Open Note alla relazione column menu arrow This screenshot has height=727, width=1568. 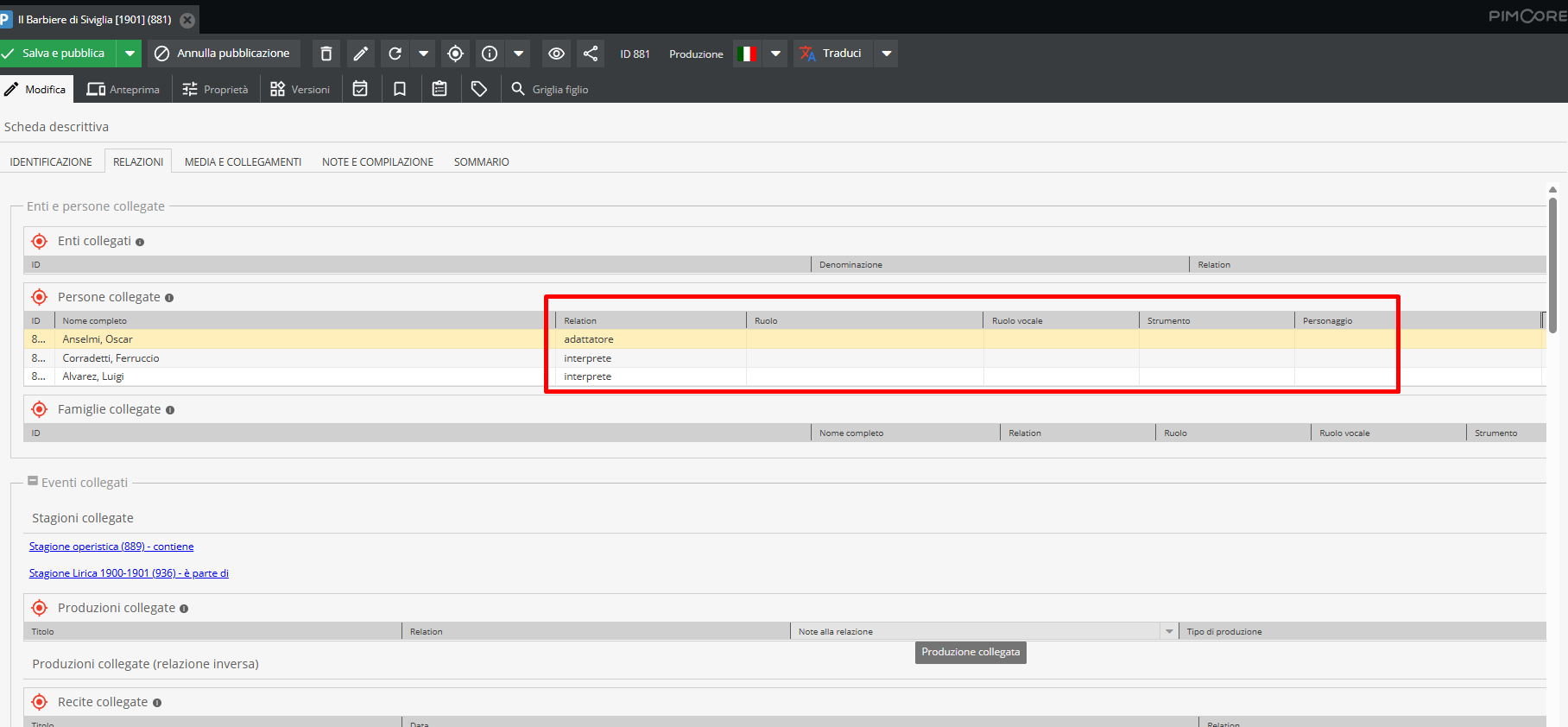click(x=1169, y=632)
